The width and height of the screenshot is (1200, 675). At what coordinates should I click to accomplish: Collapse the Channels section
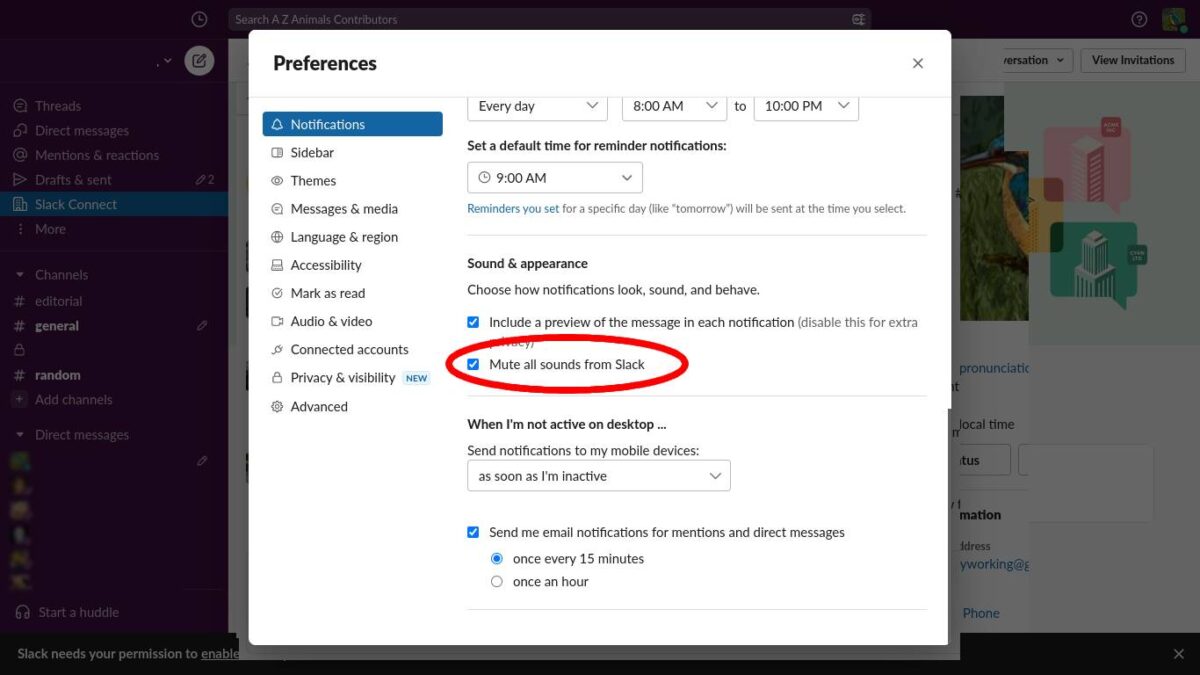(x=19, y=275)
